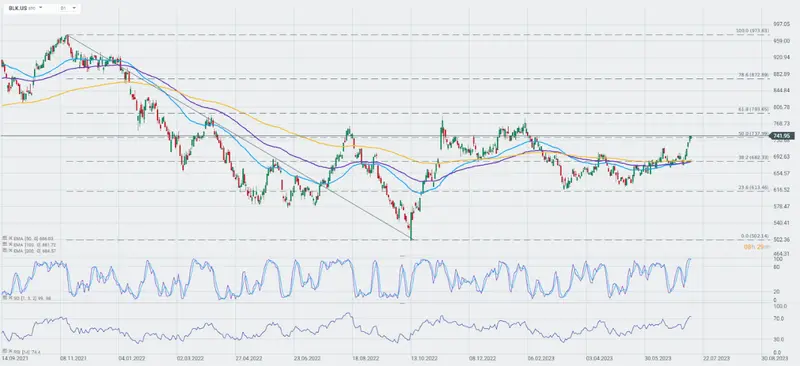
Task: Remove the EMA 200 indicator via its X
Action: 10,250
